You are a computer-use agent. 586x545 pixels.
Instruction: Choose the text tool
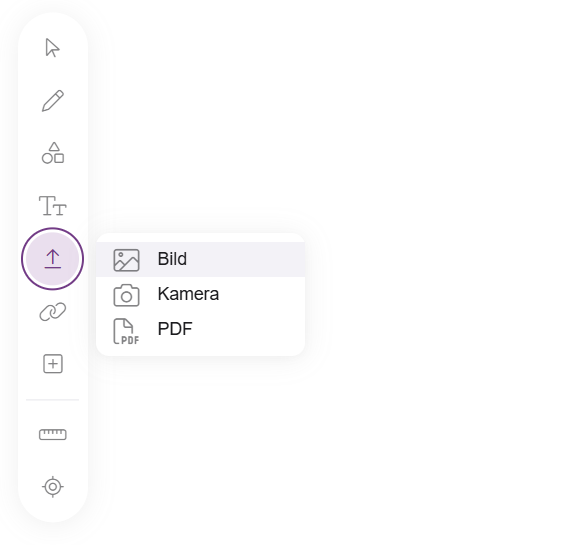point(53,206)
